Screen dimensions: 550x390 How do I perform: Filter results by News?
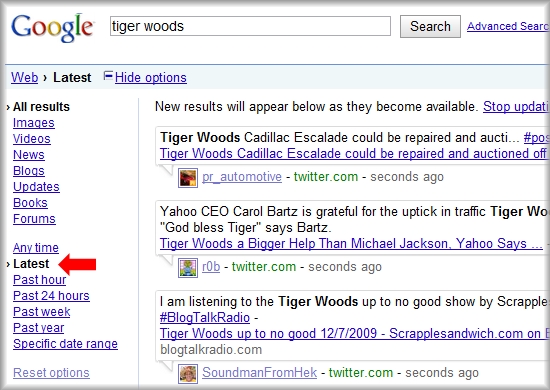[x=29, y=155]
